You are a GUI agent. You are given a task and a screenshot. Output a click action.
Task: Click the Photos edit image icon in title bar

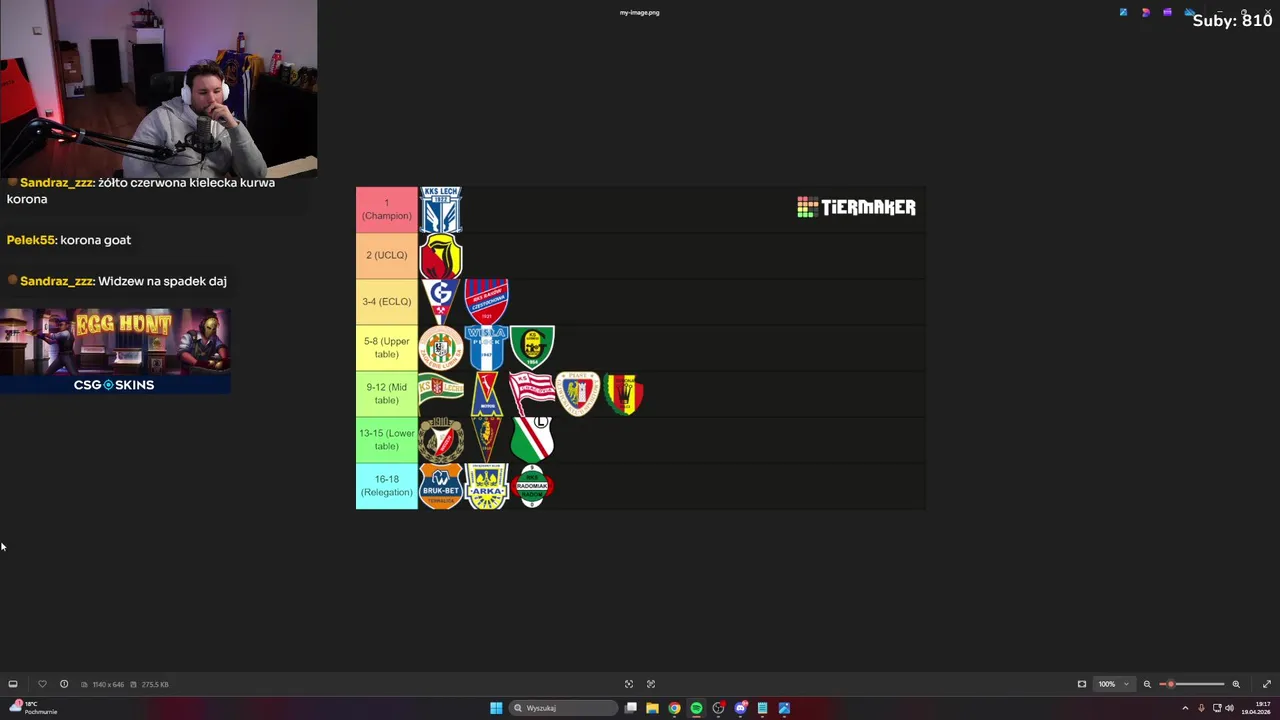tap(1123, 12)
